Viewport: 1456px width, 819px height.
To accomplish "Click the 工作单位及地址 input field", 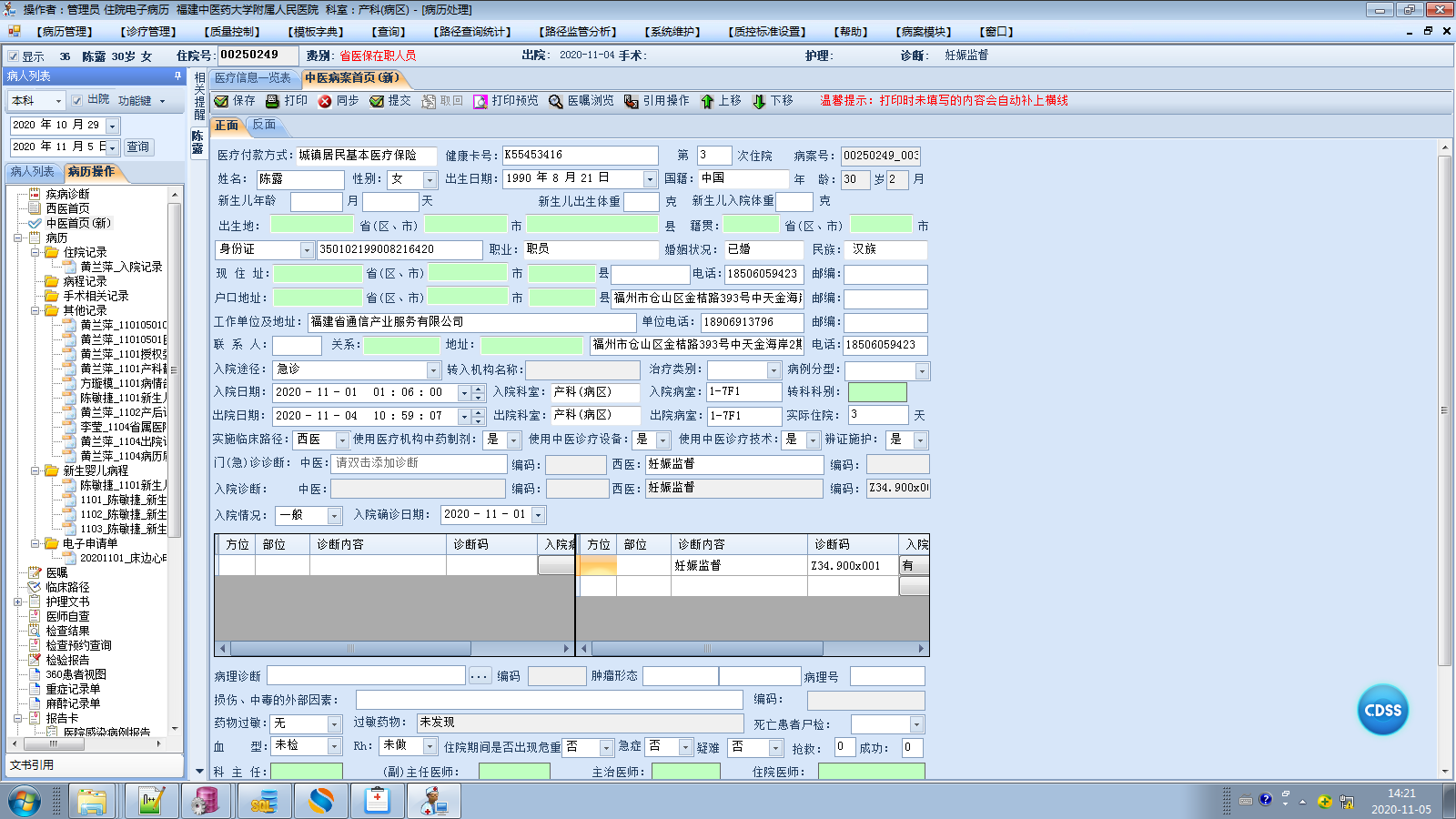I will point(471,322).
